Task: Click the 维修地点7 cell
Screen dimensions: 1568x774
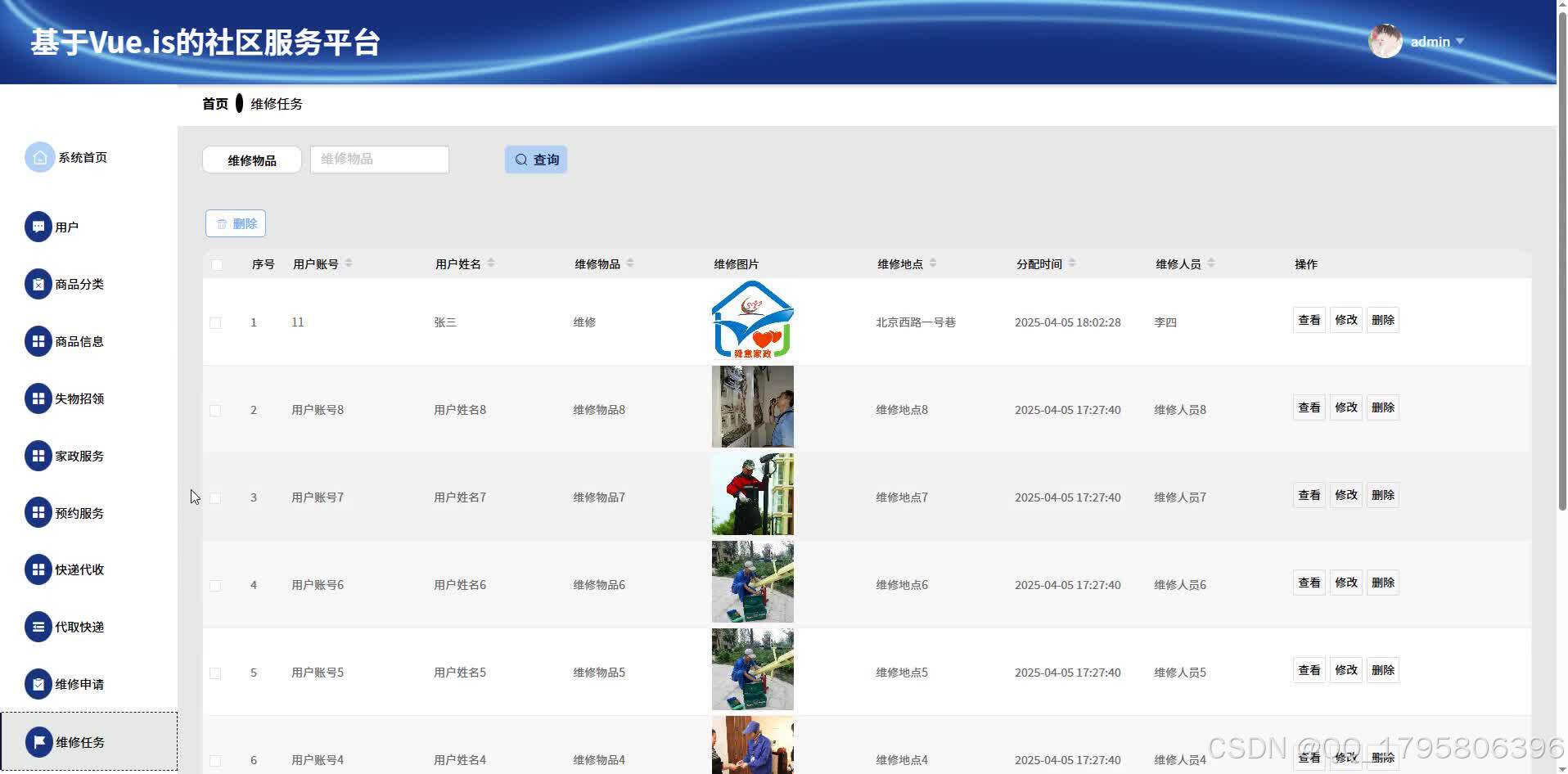Action: click(902, 497)
